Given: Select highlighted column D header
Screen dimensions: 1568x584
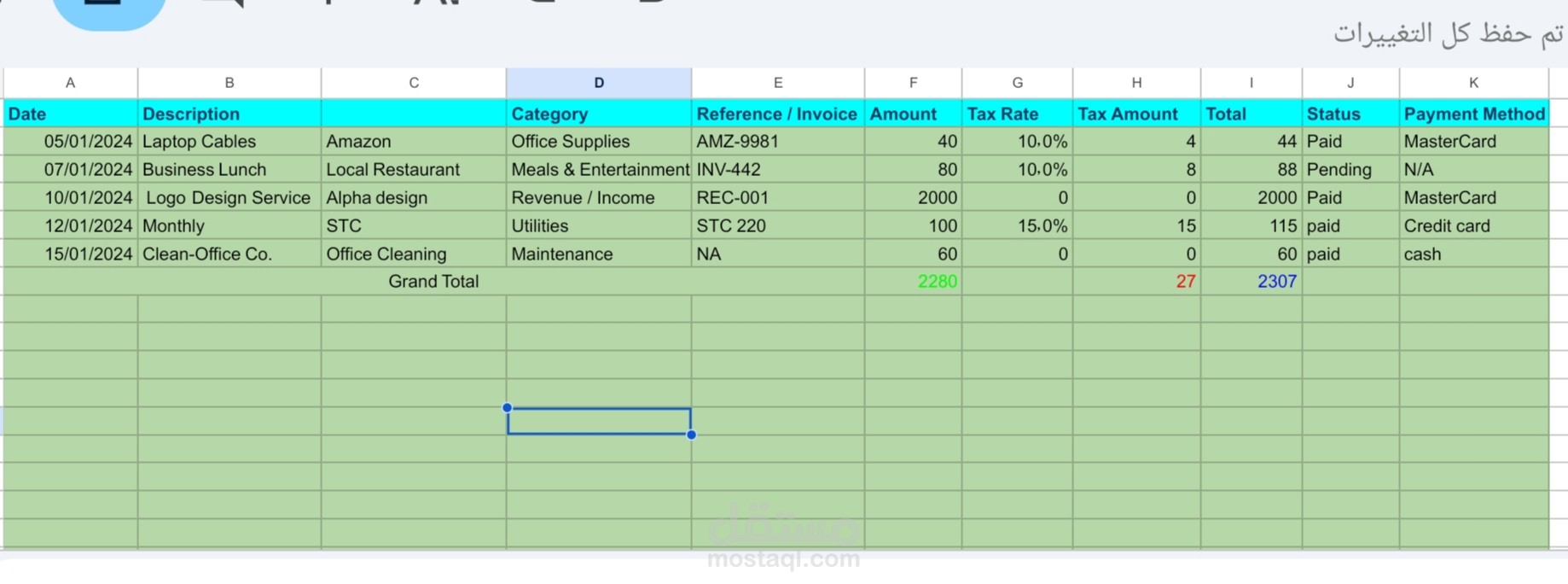Looking at the screenshot, I should point(599,83).
